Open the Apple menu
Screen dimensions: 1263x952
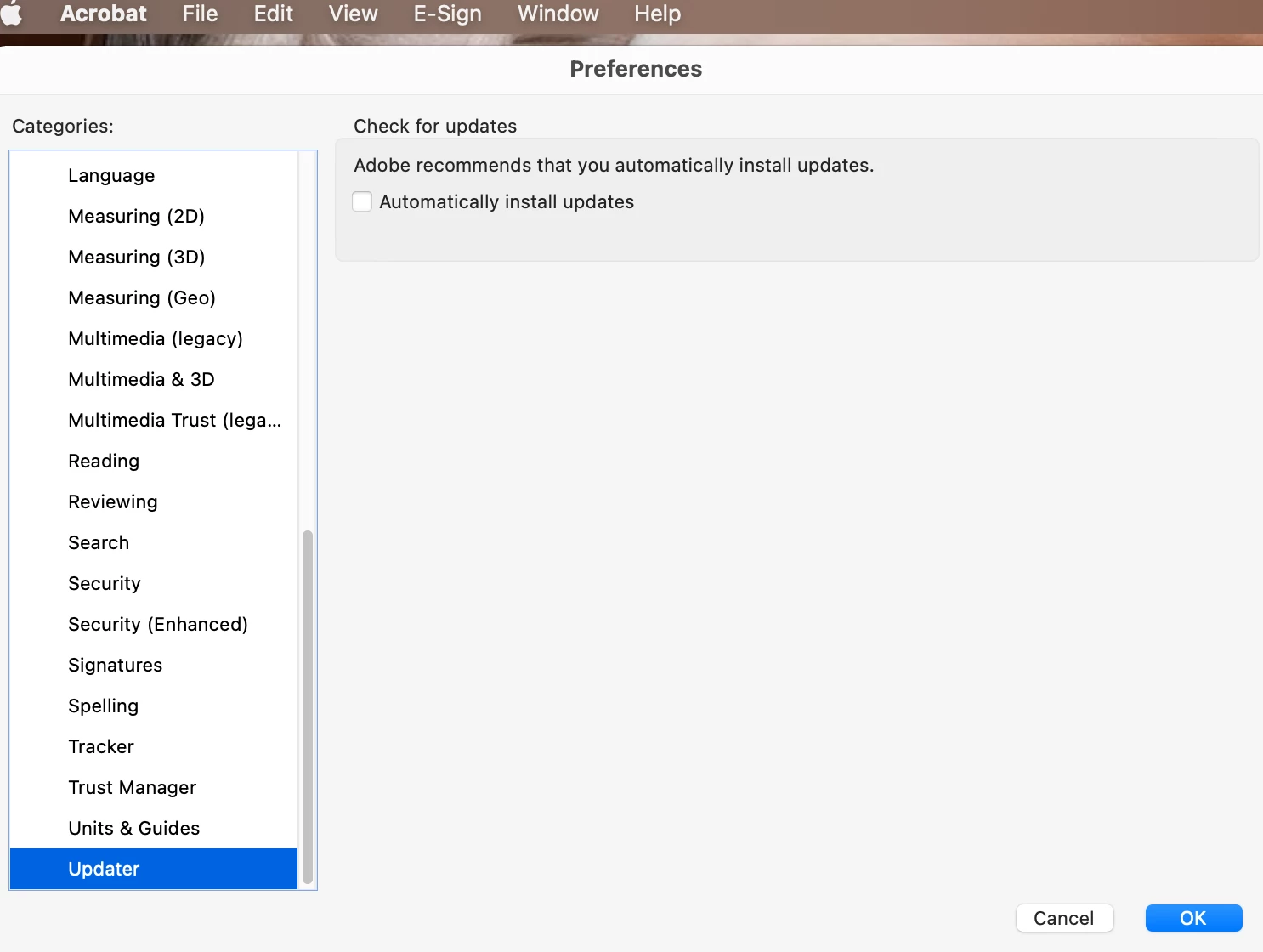coord(12,14)
